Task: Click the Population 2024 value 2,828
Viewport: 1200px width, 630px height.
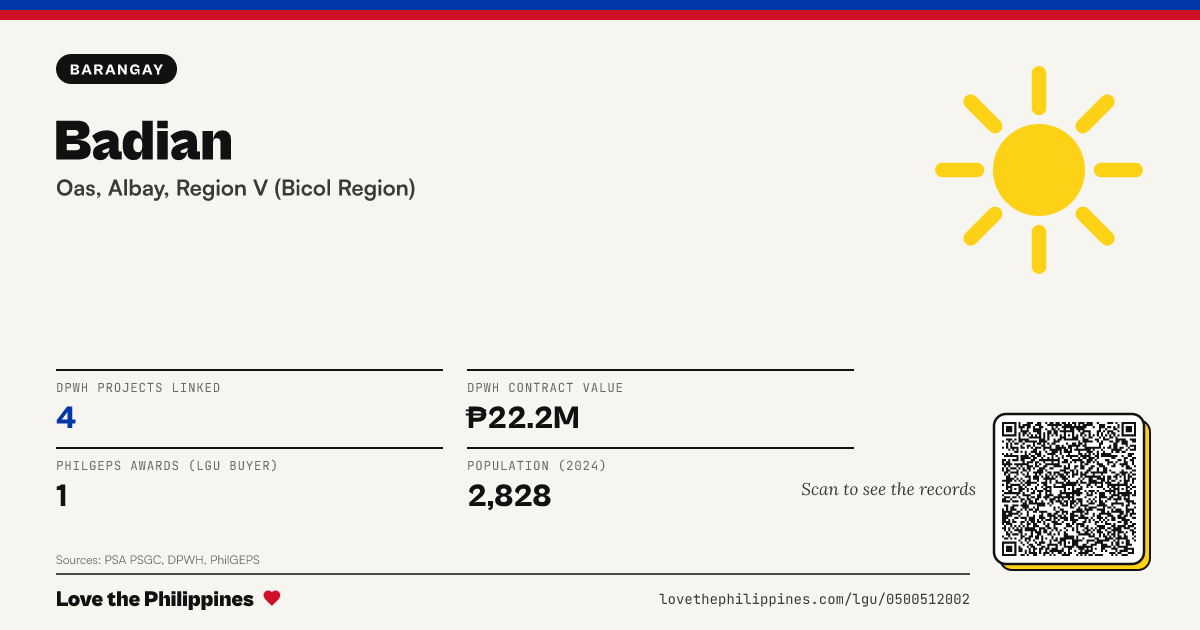Action: pos(509,495)
